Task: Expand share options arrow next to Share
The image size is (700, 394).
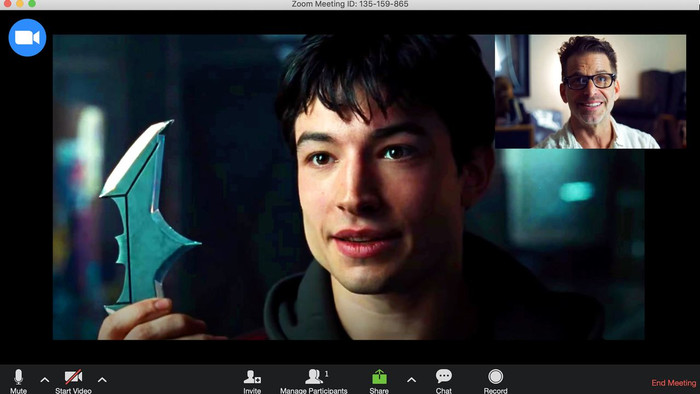Action: pos(412,380)
